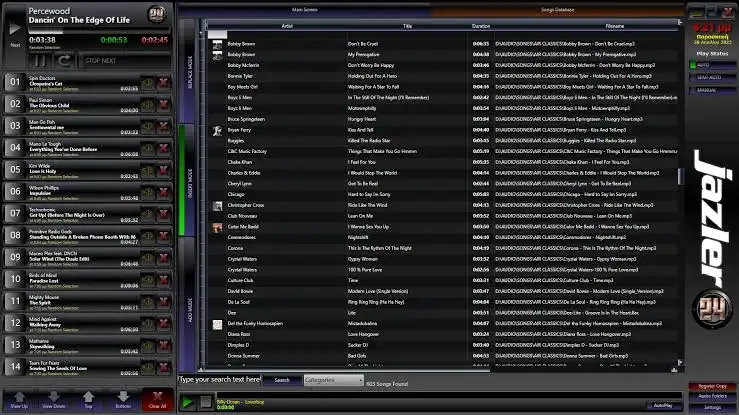Remove Cleopatra's Cat from playlist slot 01

click(164, 83)
